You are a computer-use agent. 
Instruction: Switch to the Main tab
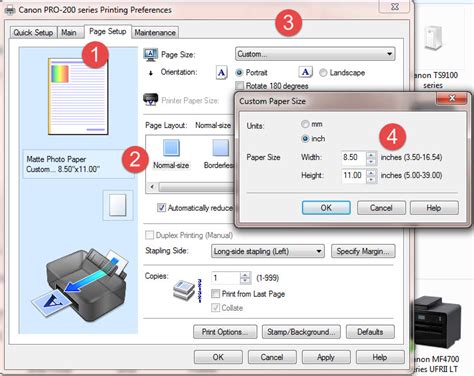[69, 33]
